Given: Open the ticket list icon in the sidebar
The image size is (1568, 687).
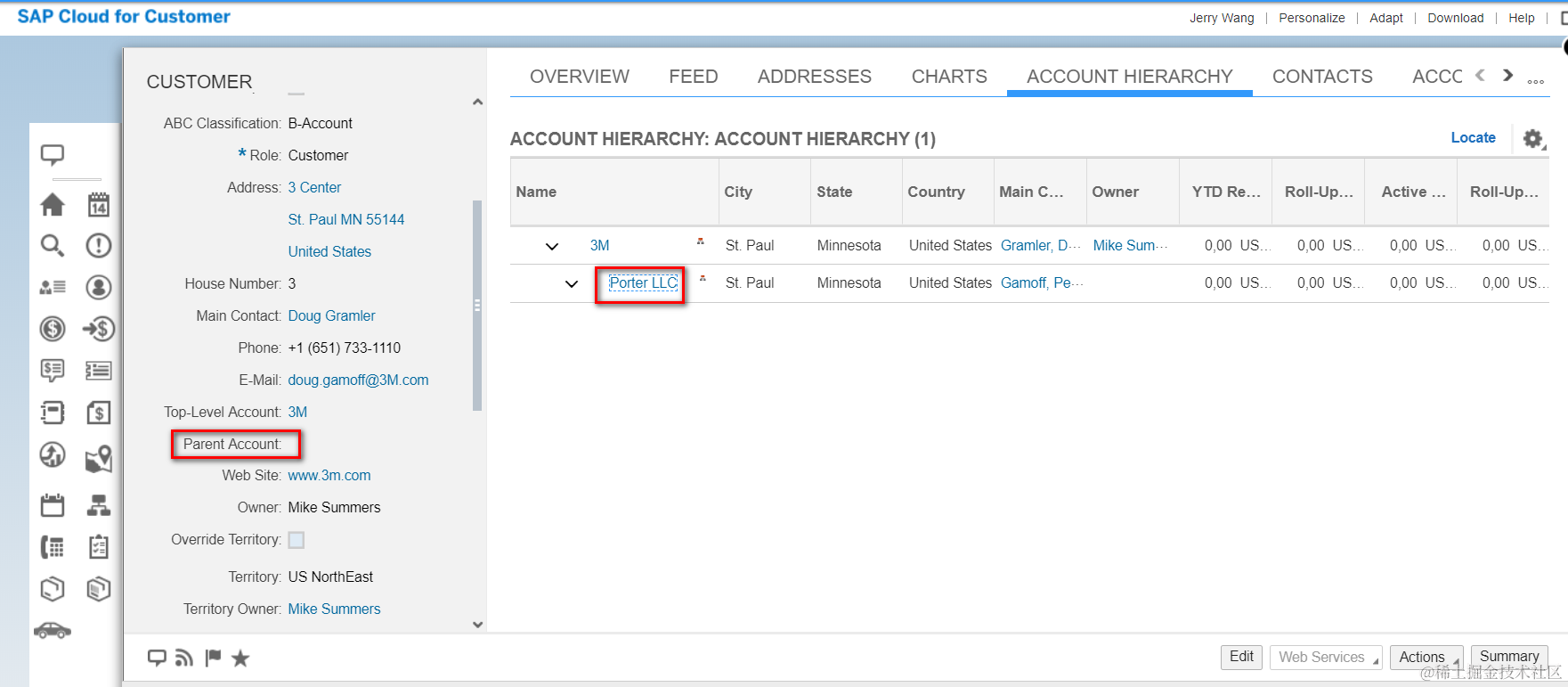Looking at the screenshot, I should (x=98, y=371).
